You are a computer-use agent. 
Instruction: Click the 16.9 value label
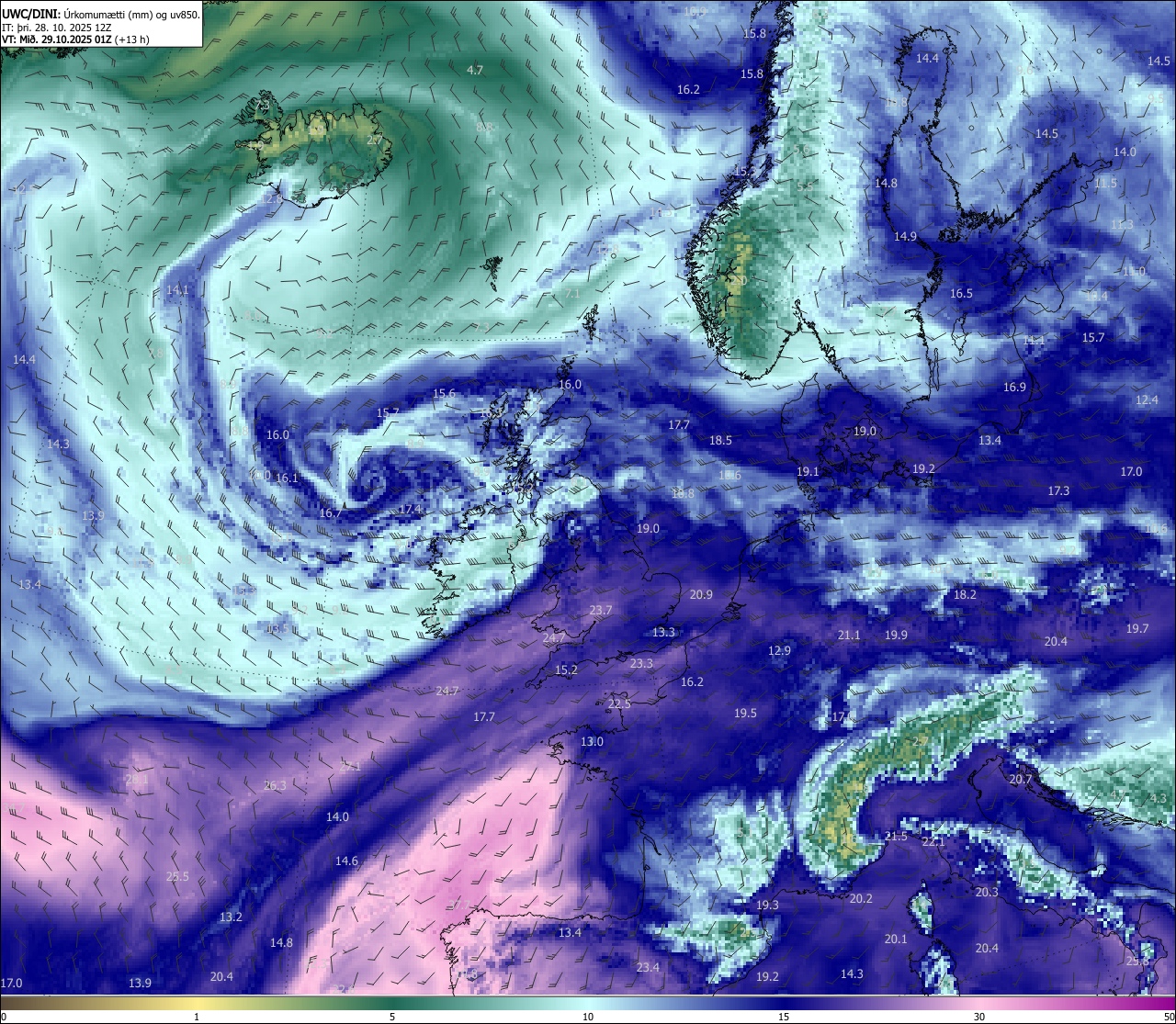pyautogui.click(x=1014, y=388)
